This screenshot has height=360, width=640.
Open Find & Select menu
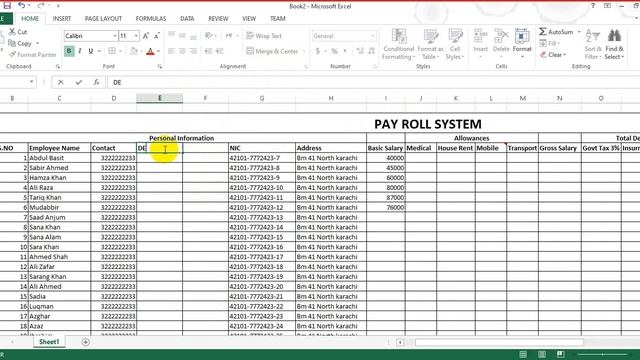click(614, 44)
